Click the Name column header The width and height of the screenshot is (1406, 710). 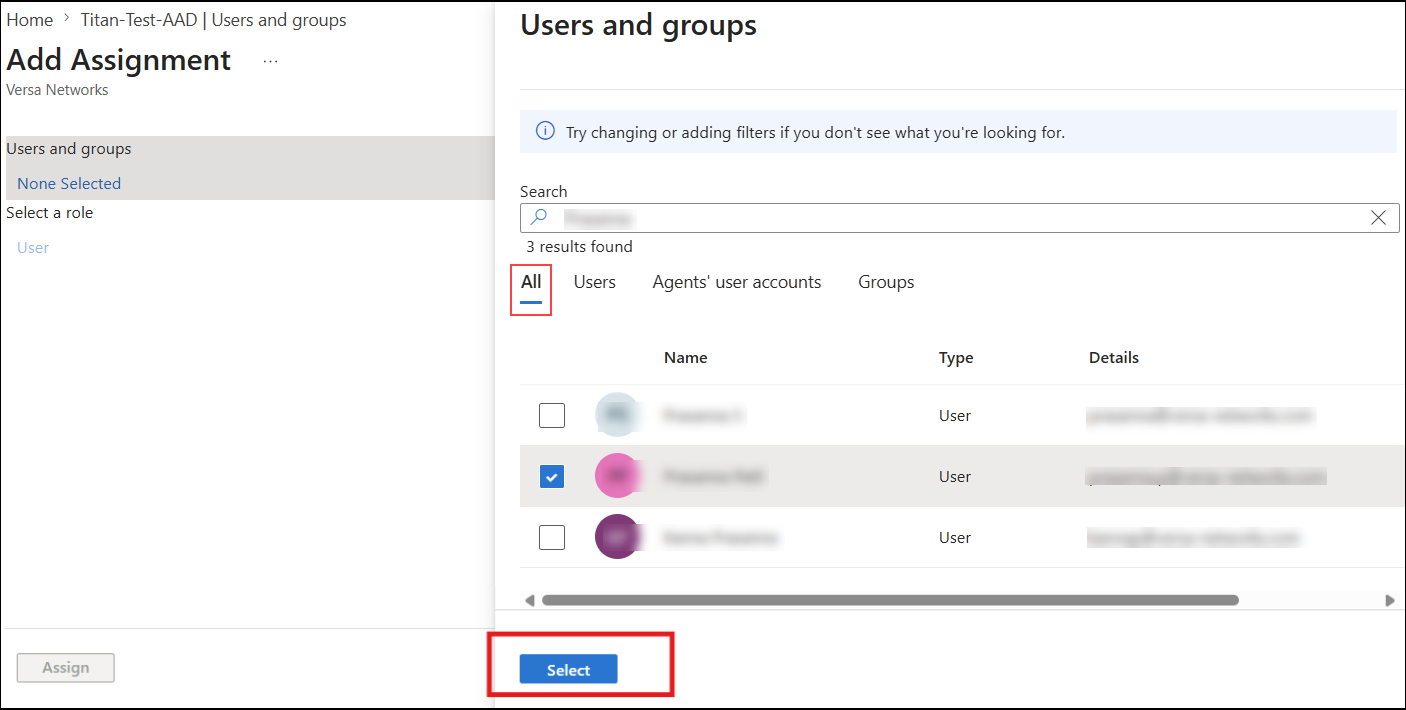(685, 357)
